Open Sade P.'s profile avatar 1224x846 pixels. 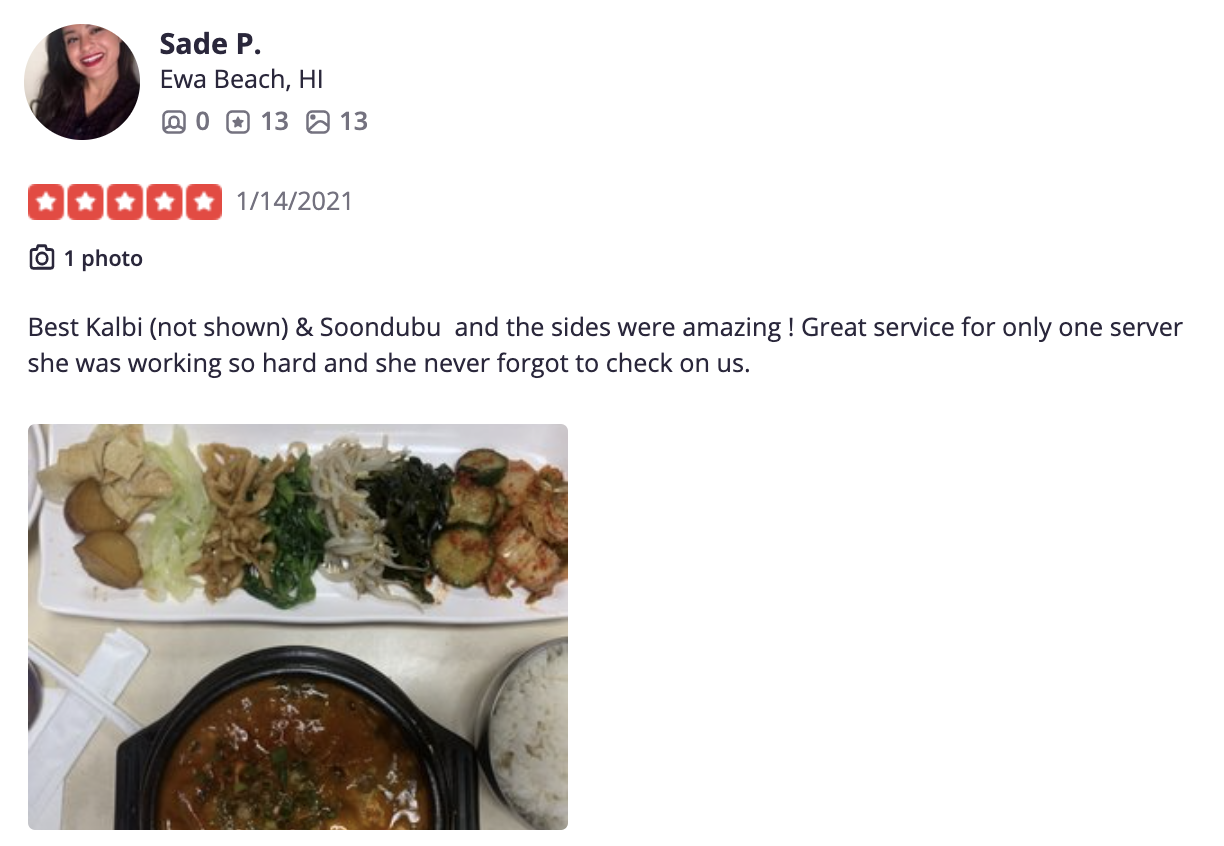[x=82, y=82]
